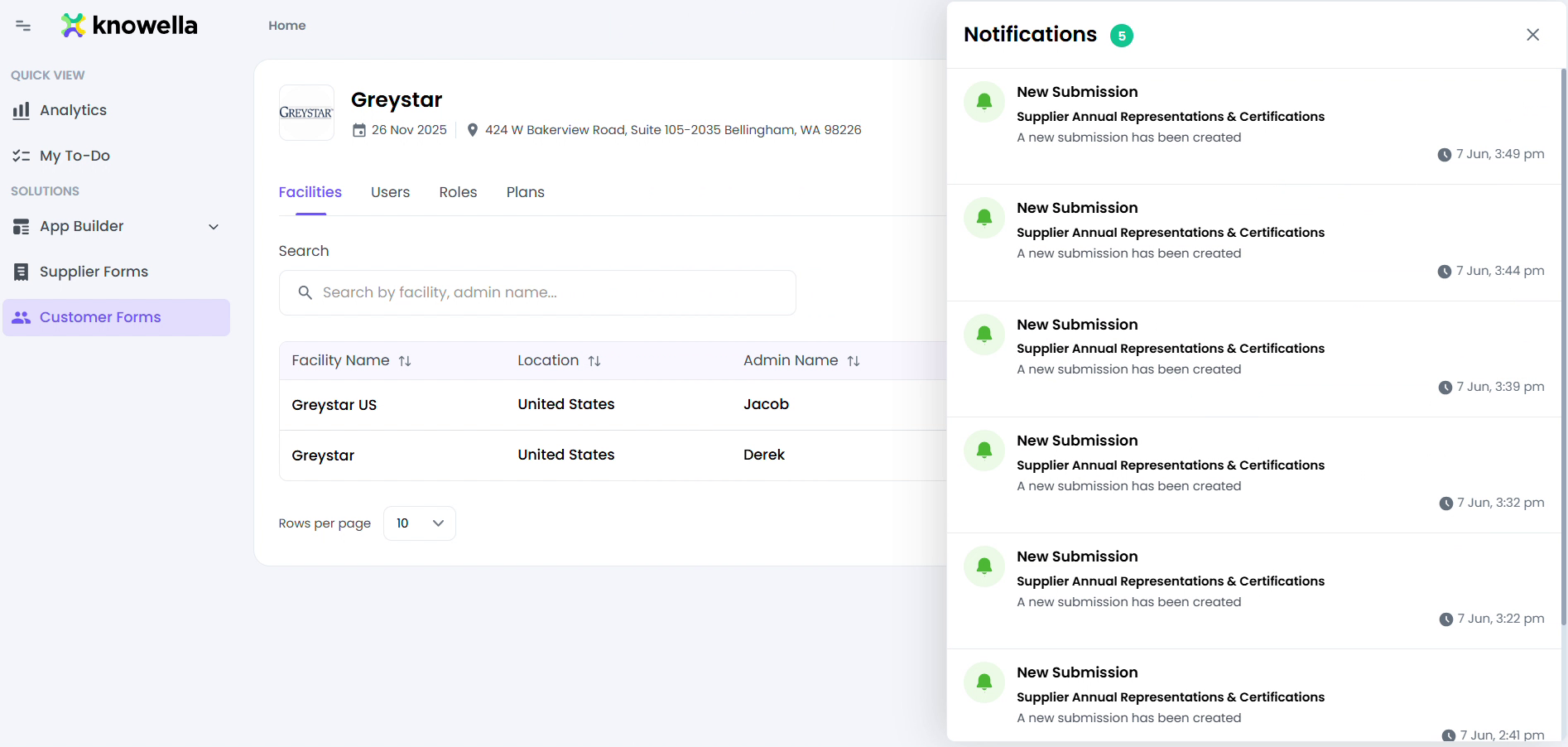Click the calendar icon beside 26 Nov 2025

359,130
